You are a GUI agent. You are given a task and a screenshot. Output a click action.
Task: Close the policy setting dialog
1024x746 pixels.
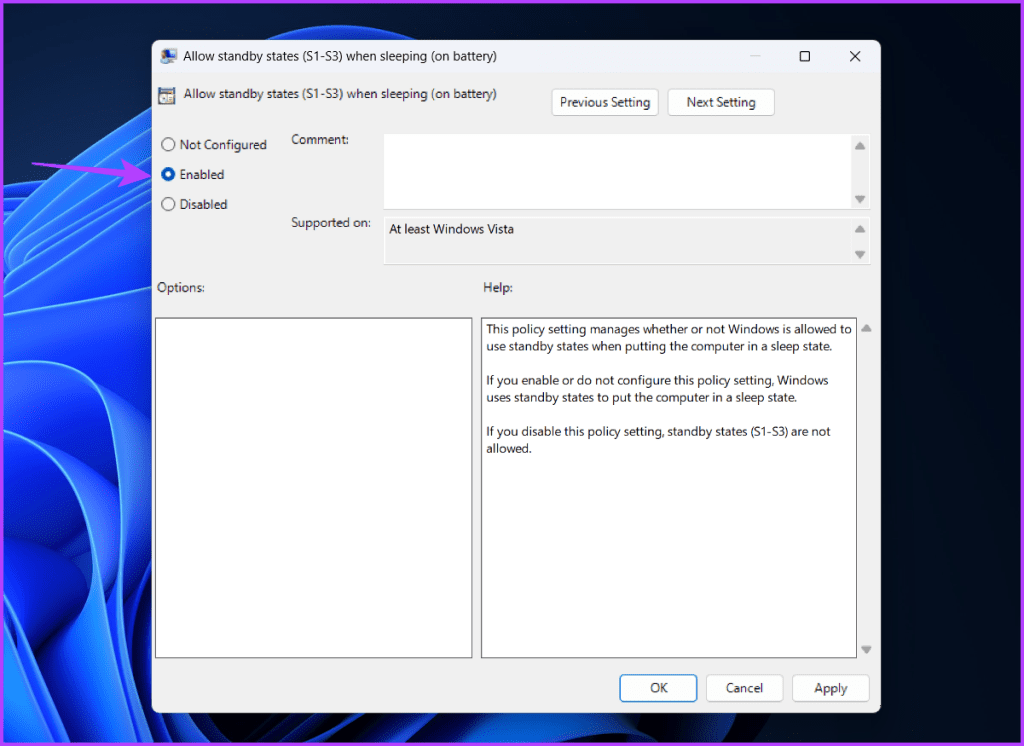855,56
